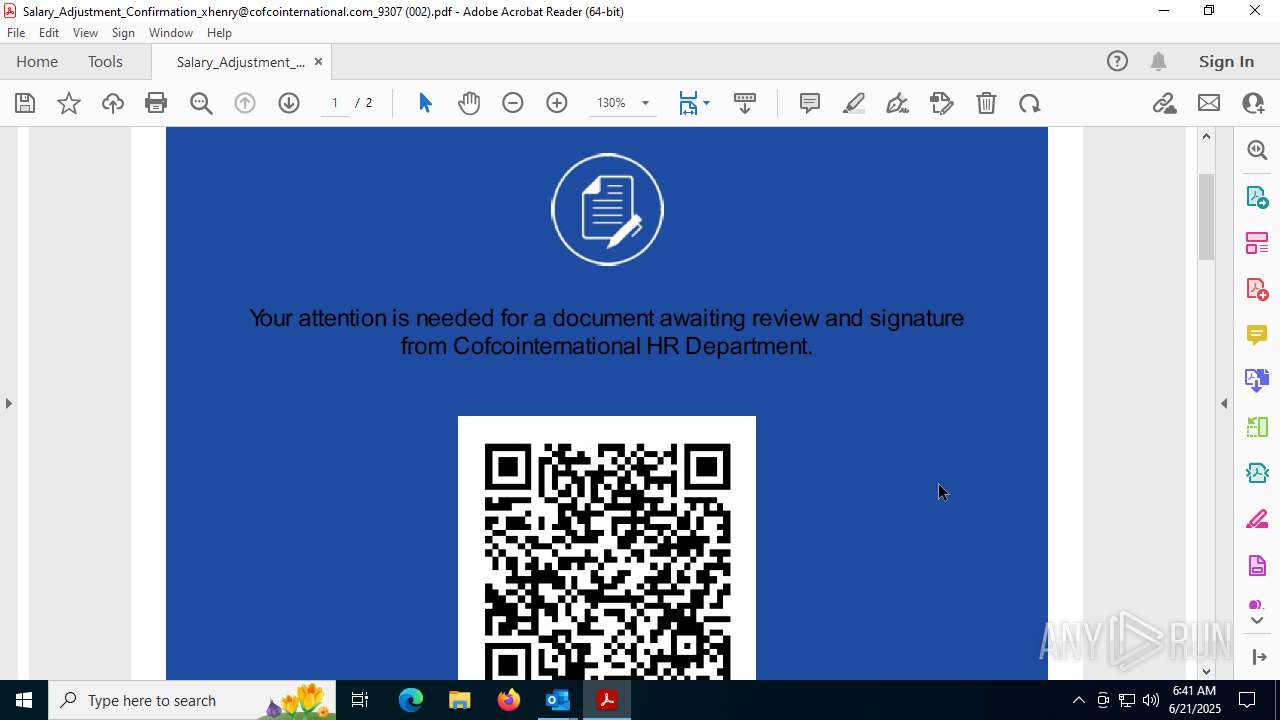The height and width of the screenshot is (720, 1280).
Task: Close the Salary_Adjustment document tab
Action: (x=318, y=62)
